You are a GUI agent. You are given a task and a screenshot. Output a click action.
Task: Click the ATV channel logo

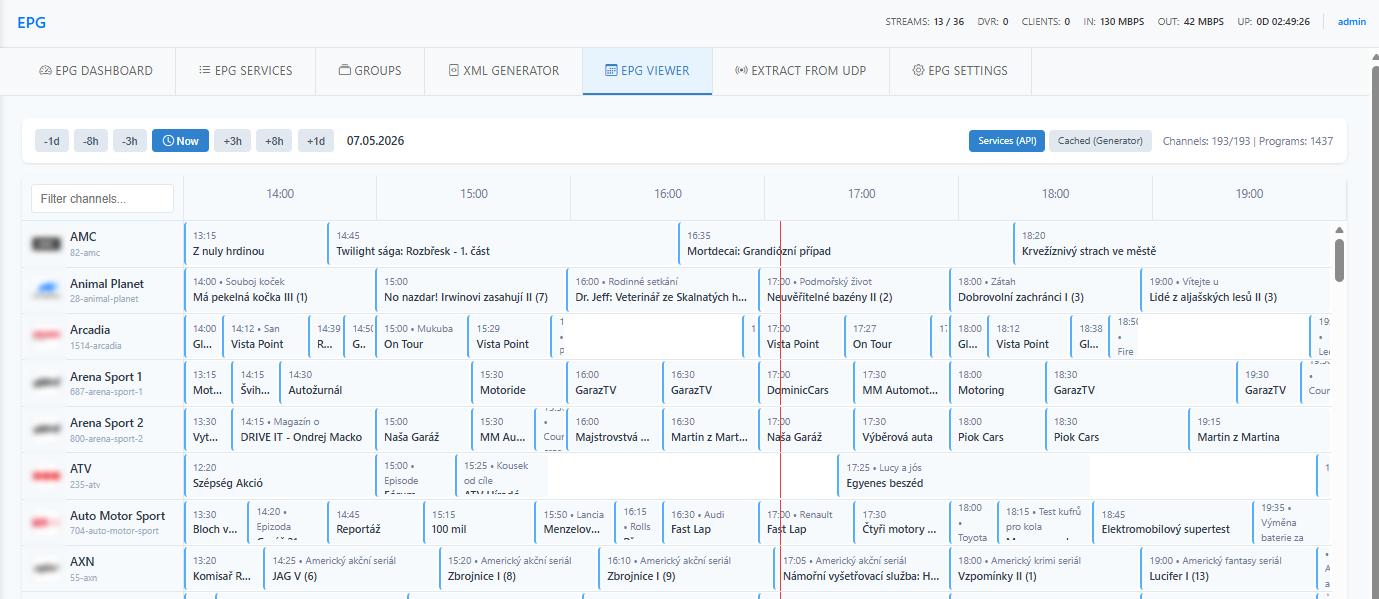click(x=45, y=476)
